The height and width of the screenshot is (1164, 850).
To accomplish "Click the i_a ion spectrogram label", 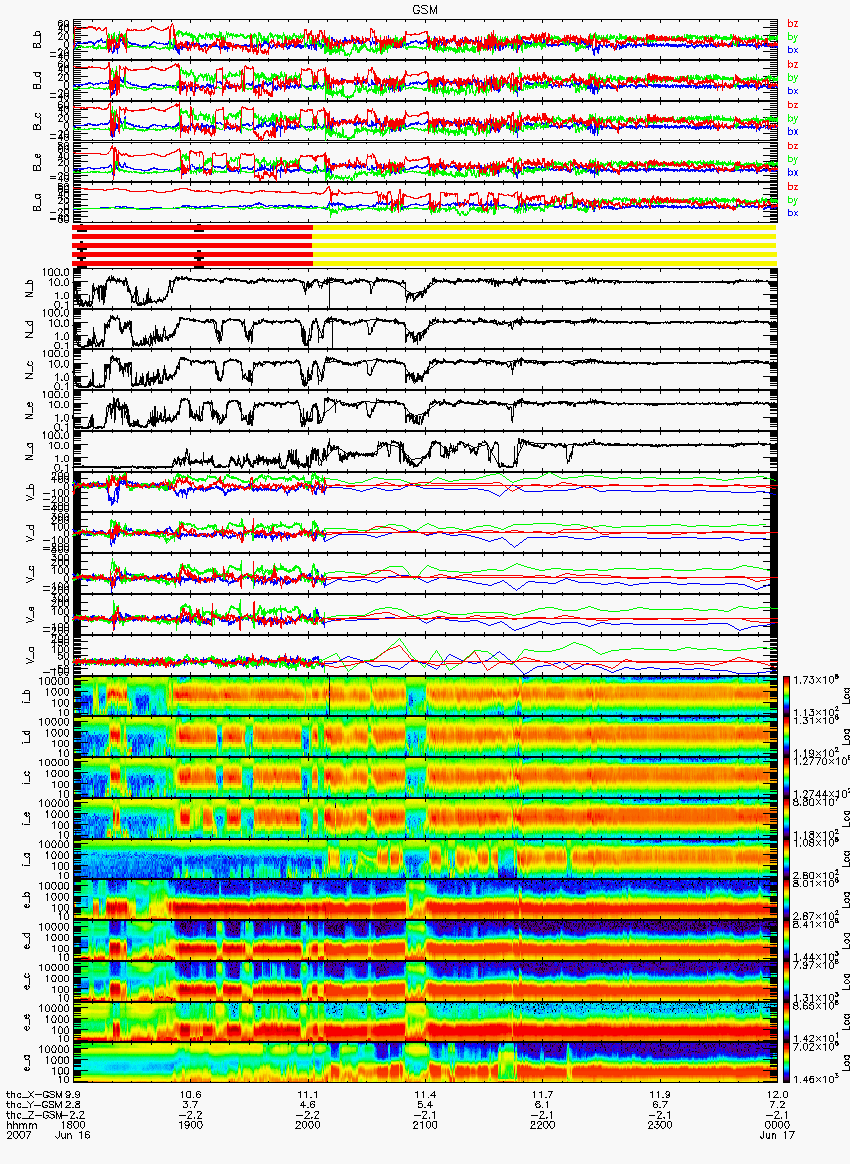I will coord(26,860).
